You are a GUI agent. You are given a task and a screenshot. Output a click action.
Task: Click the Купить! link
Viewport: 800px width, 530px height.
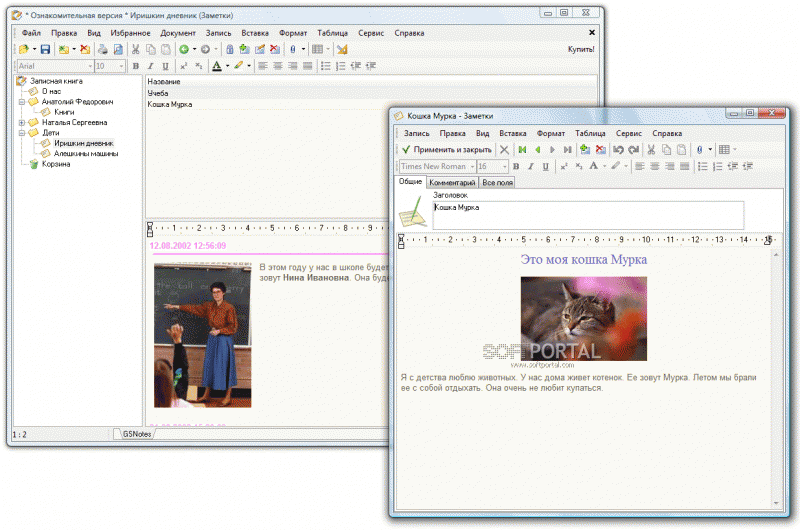tap(581, 49)
